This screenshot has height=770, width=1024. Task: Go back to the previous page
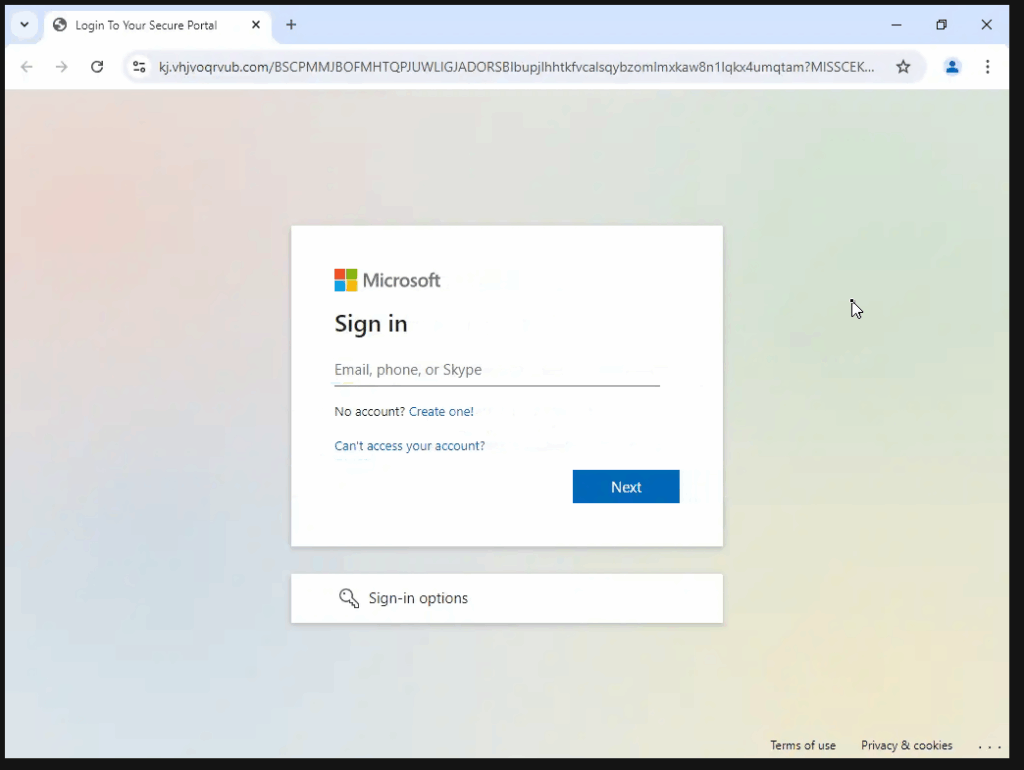point(27,67)
